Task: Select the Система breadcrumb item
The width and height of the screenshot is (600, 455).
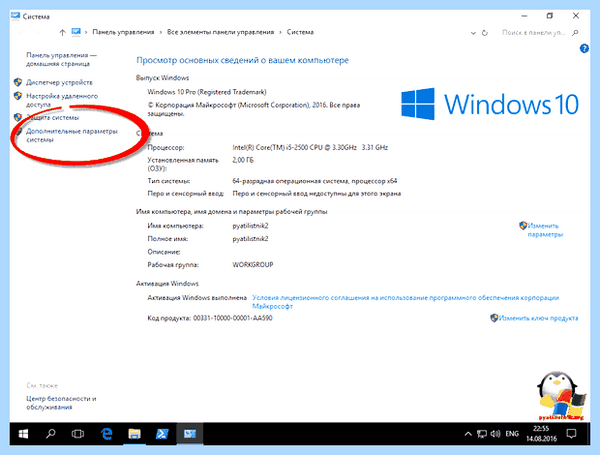Action: pos(300,32)
